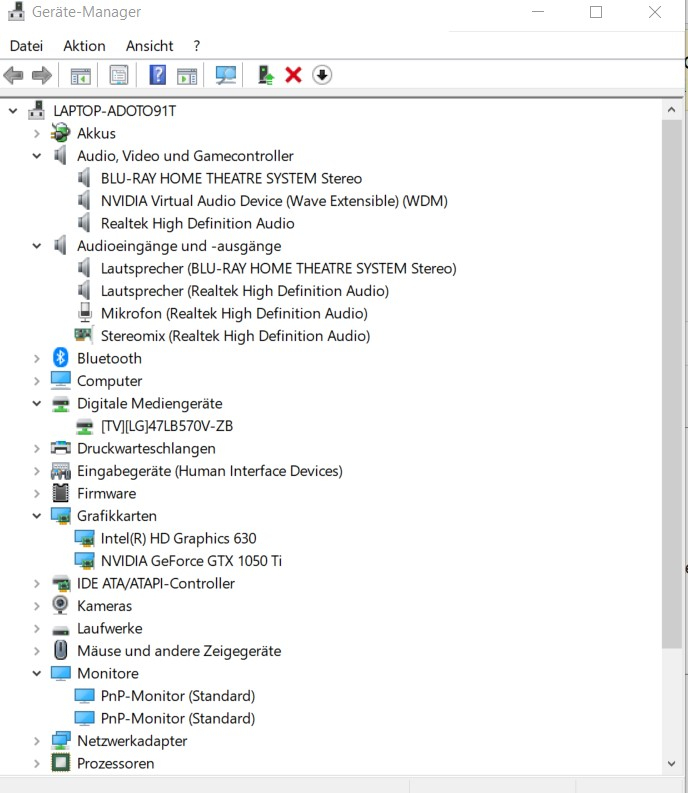Screen dimensions: 688x793
Task: Expand the Kameras category arrow
Action: (36, 606)
